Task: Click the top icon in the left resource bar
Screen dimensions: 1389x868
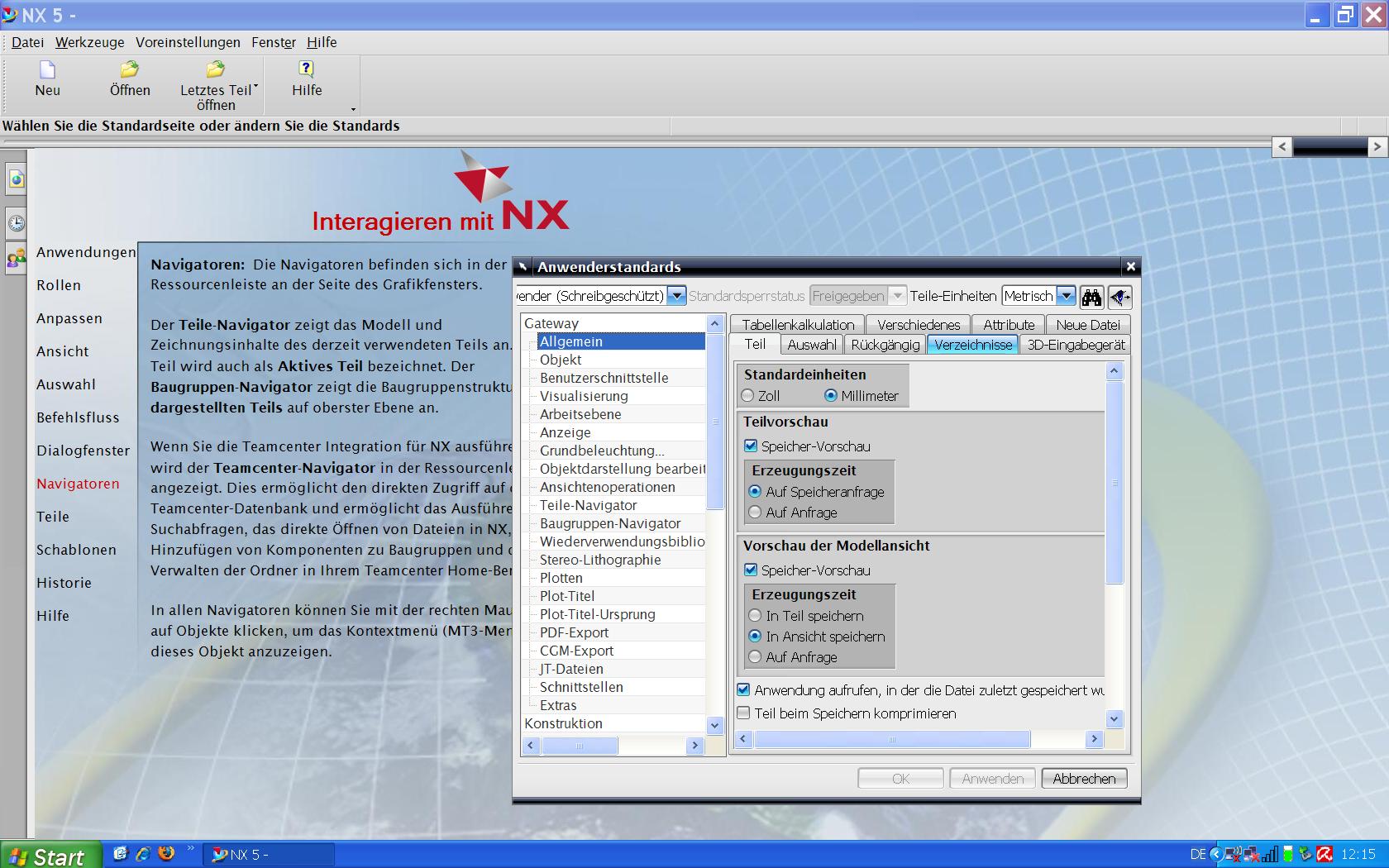Action: click(16, 179)
